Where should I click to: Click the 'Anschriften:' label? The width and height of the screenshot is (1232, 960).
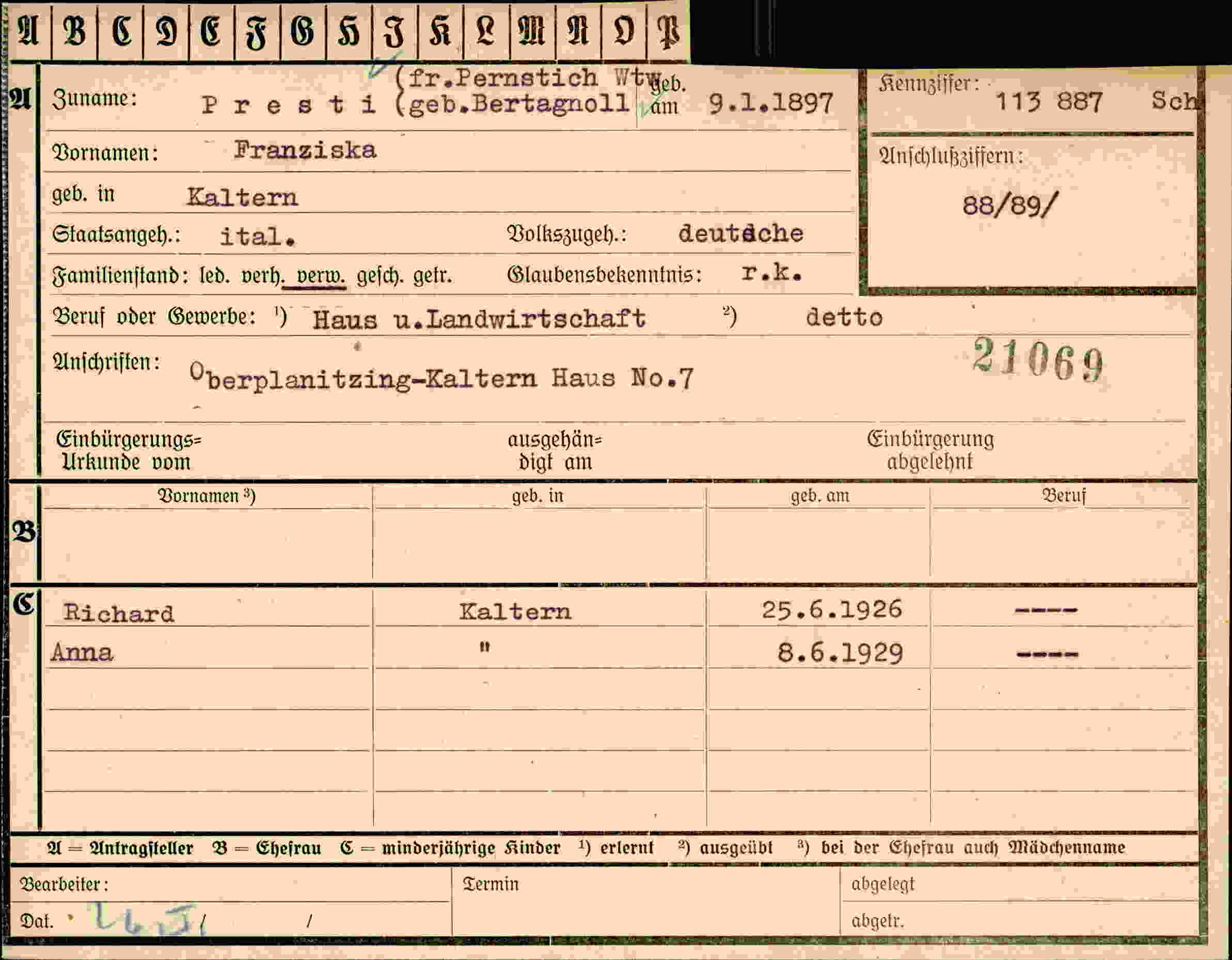point(106,362)
